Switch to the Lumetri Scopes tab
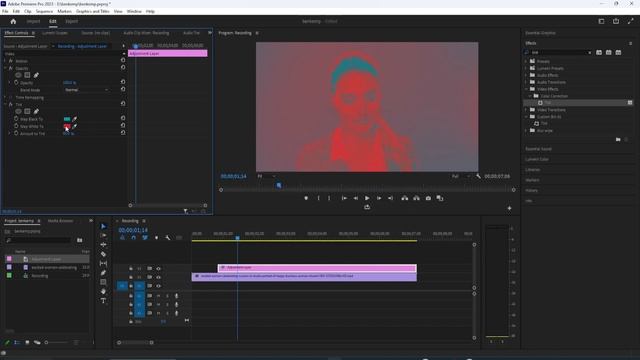 tap(55, 33)
